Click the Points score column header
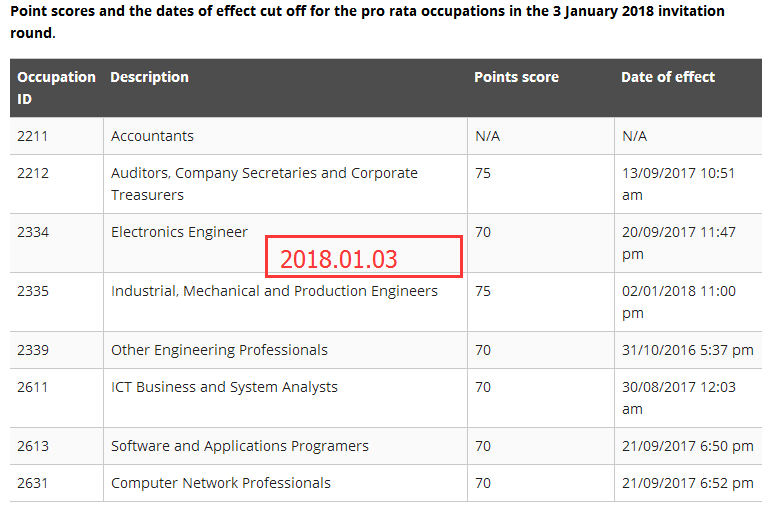Screen dimensions: 777x509 516,77
